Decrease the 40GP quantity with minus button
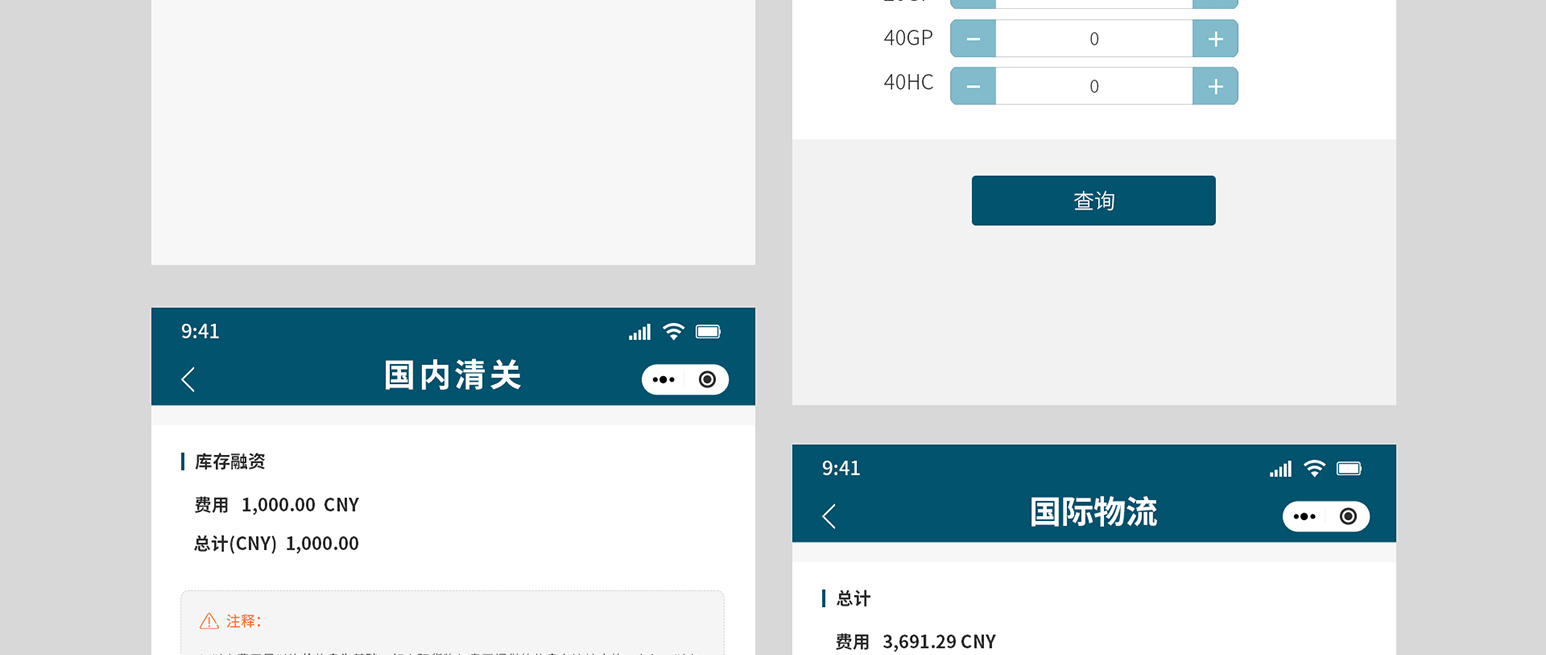The height and width of the screenshot is (655, 1546). click(973, 39)
